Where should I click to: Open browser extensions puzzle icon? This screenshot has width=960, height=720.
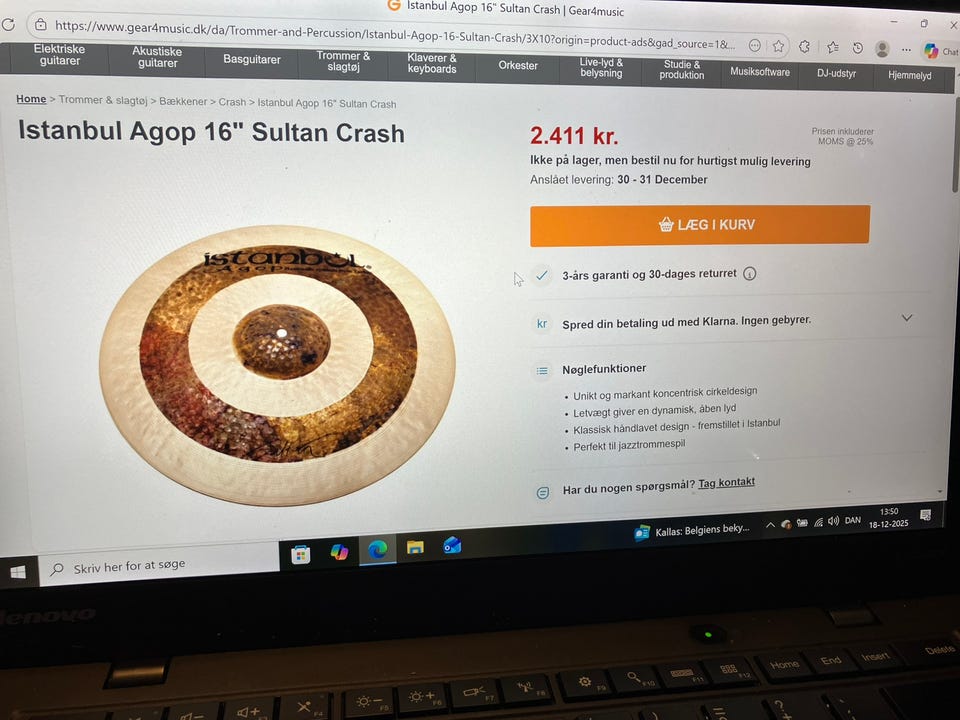coord(805,46)
